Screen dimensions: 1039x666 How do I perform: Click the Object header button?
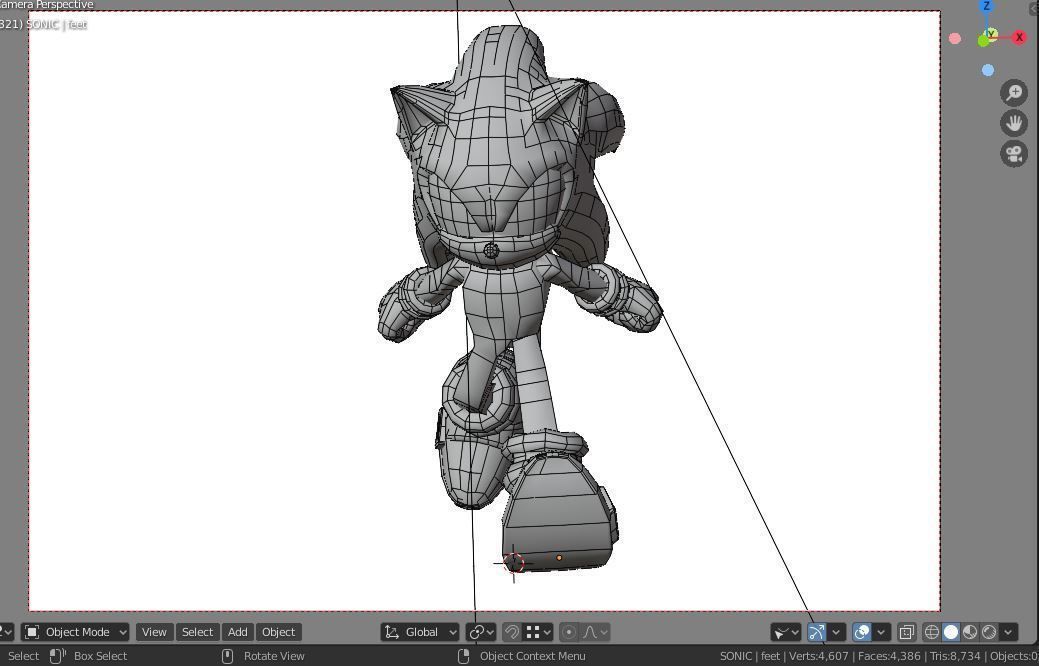coord(278,631)
